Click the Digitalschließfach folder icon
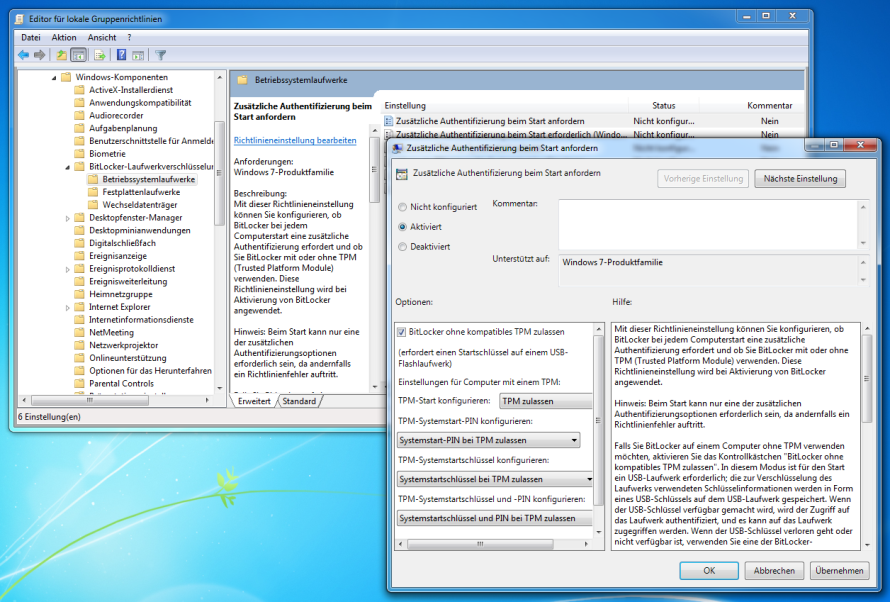The width and height of the screenshot is (890, 602). [79, 243]
